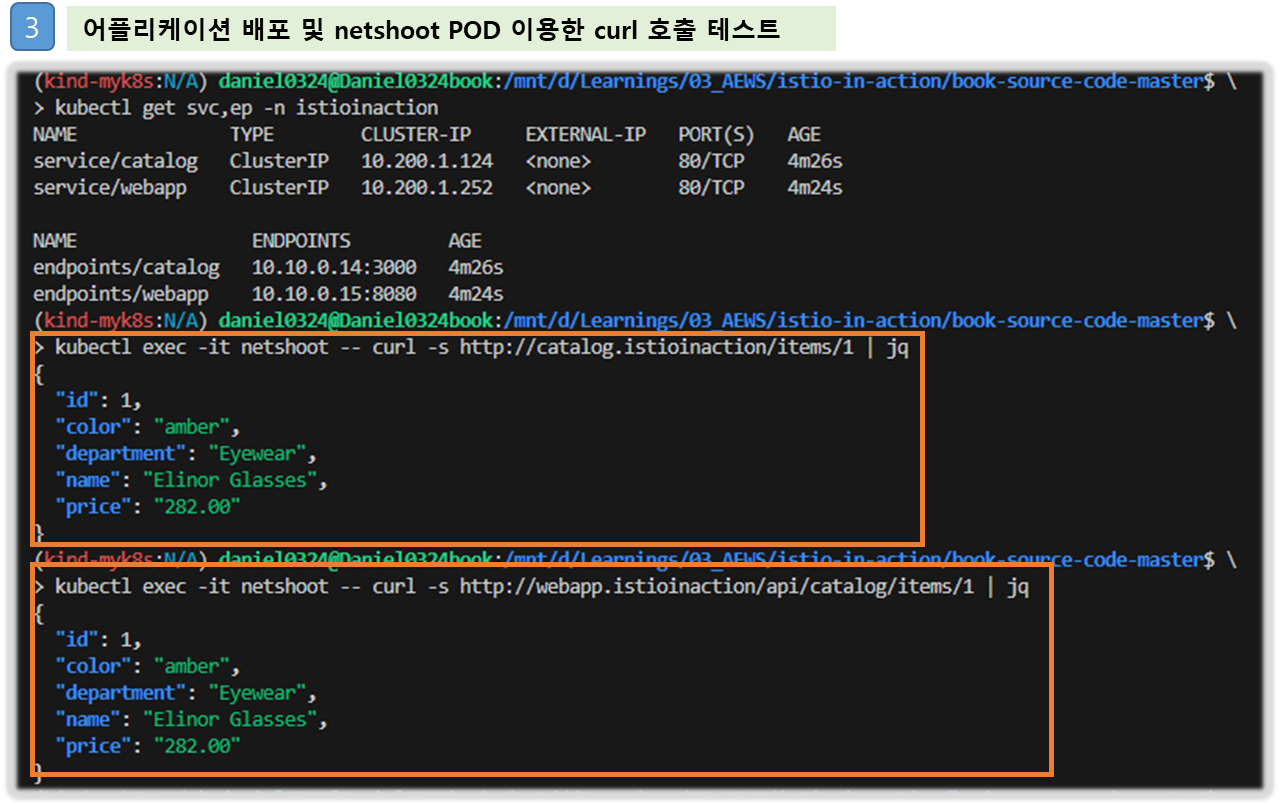Click <none> in the service/catalog row
1280x806 pixels.
pos(558,161)
